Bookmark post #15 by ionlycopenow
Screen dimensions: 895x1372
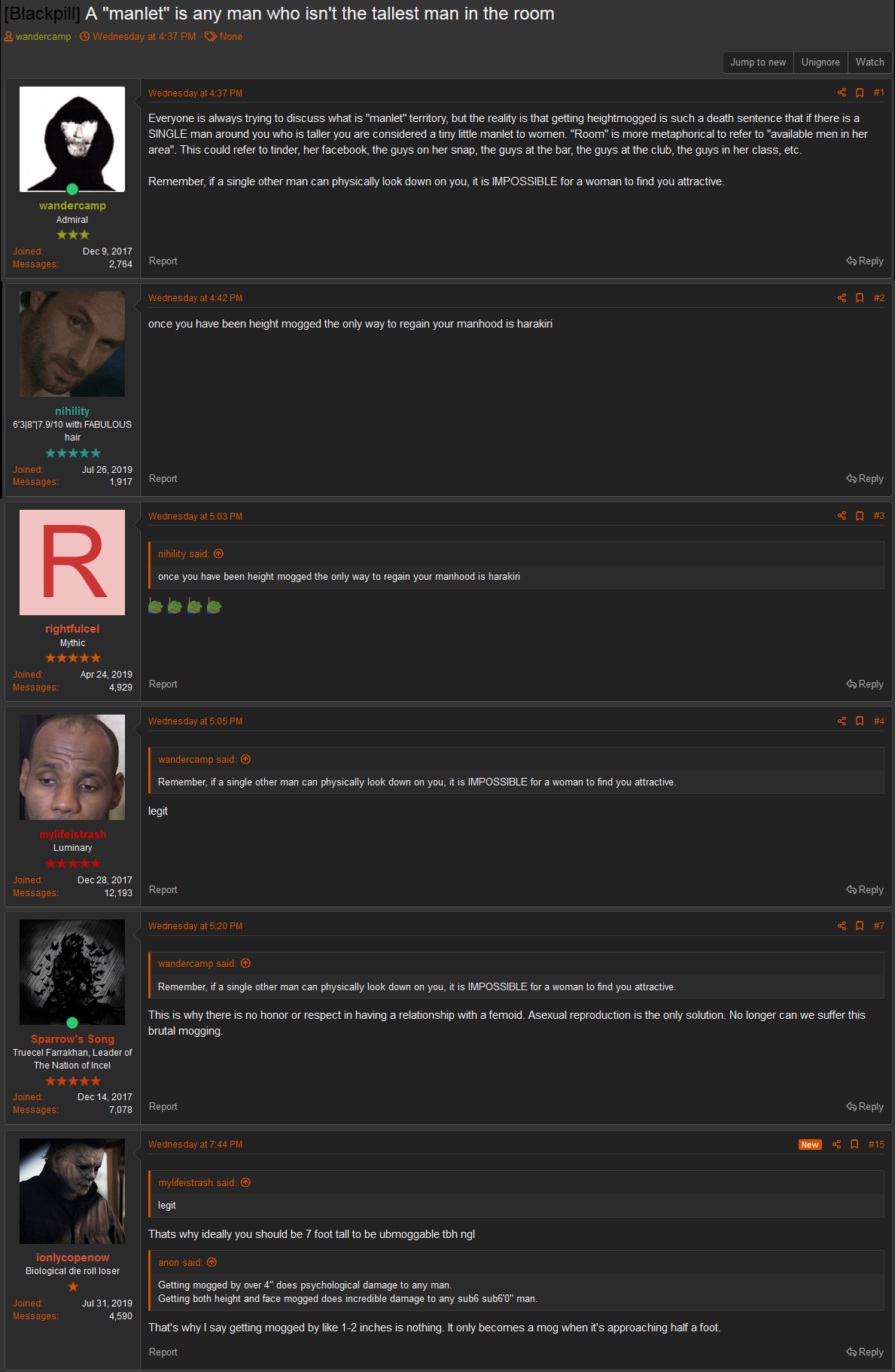pyautogui.click(x=854, y=1145)
